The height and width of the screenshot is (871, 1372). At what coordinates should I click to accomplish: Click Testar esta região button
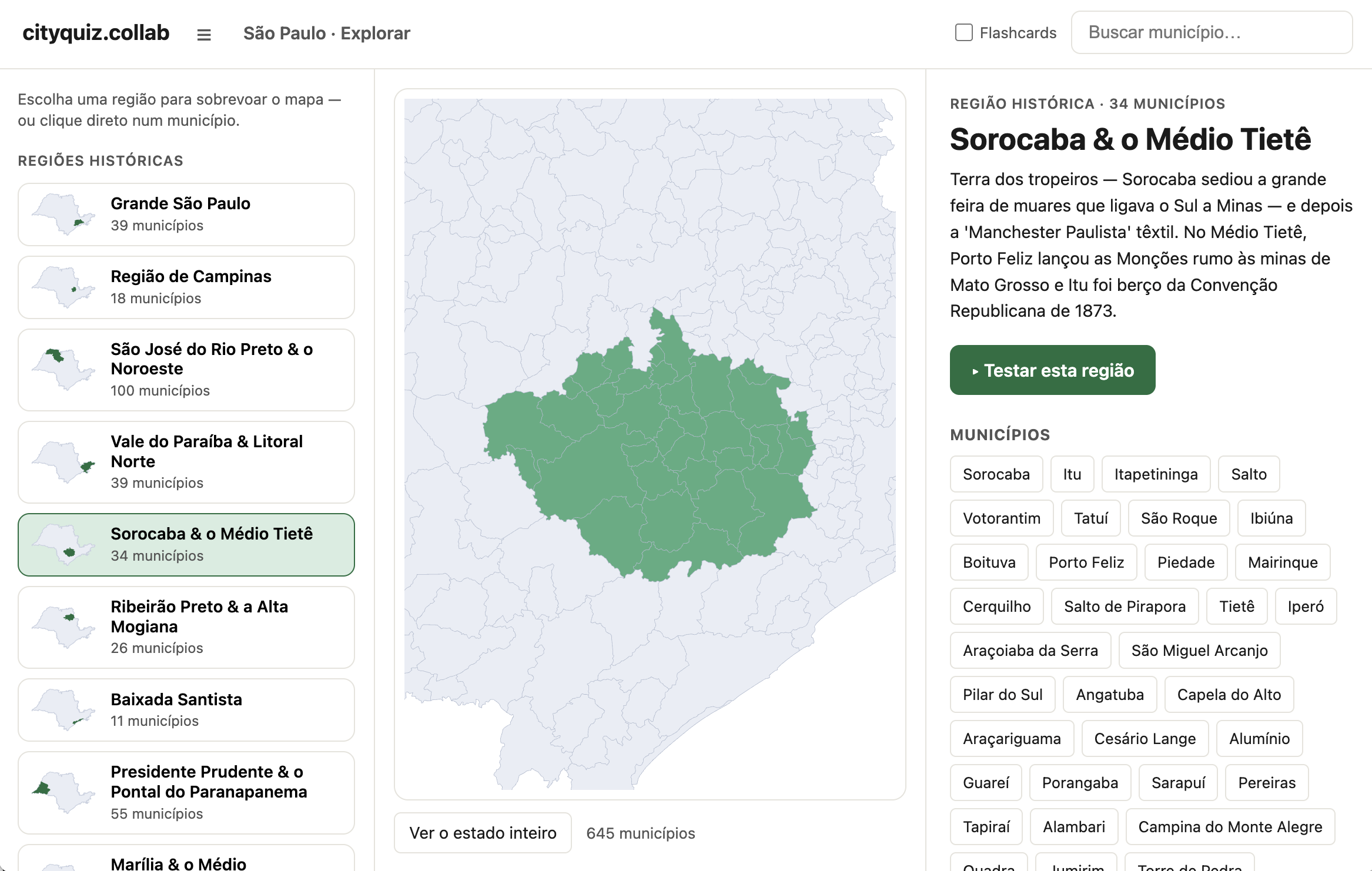[x=1052, y=370]
